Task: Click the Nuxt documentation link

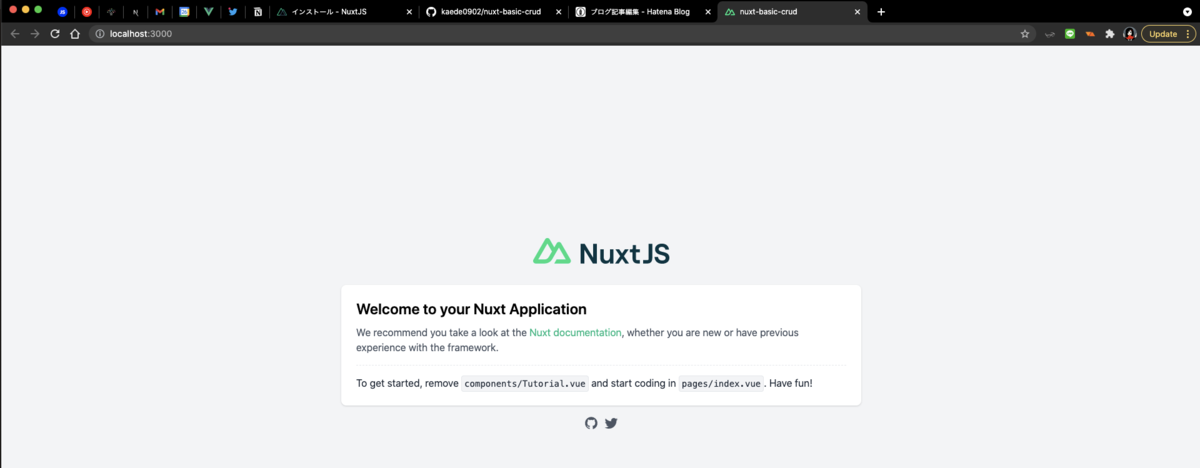Action: pyautogui.click(x=575, y=332)
